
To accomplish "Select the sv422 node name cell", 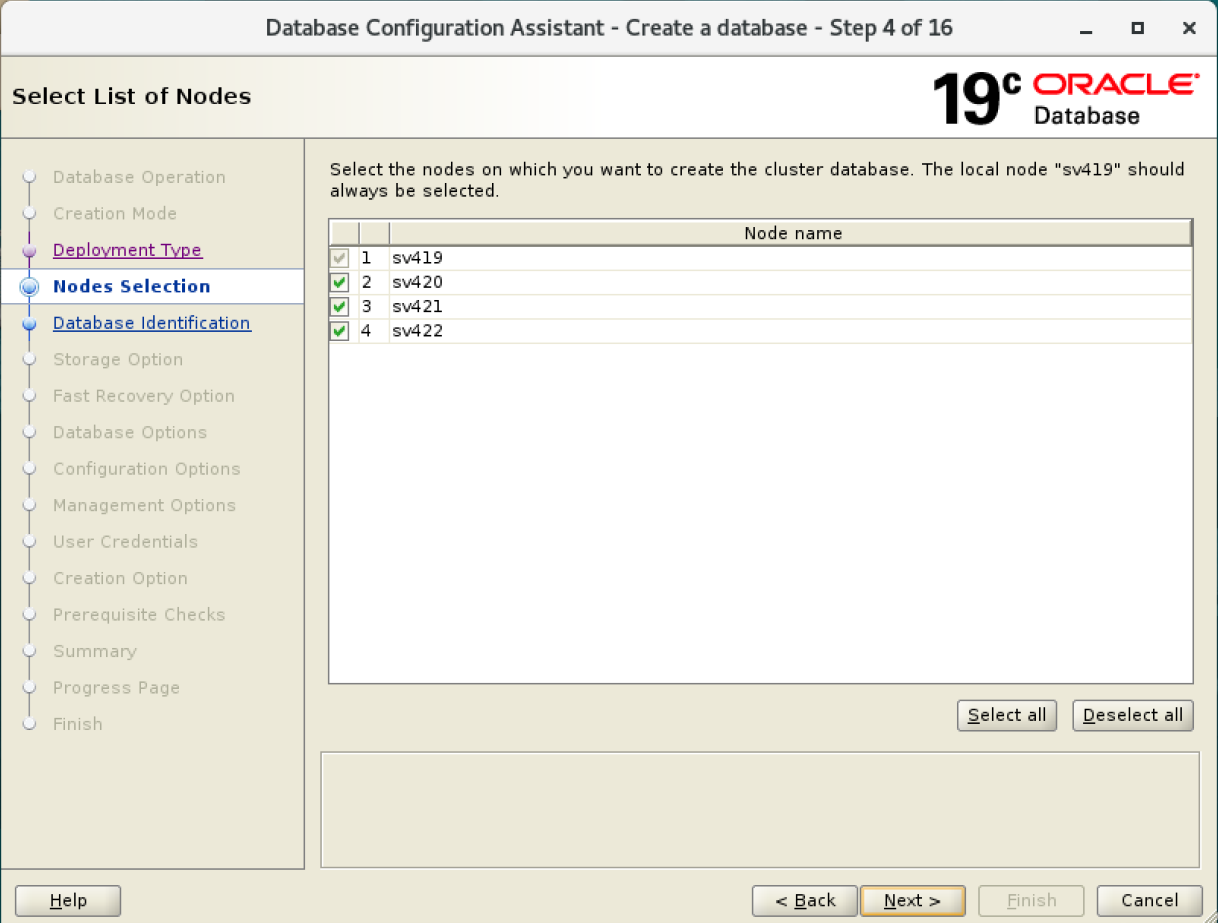I will tap(791, 331).
